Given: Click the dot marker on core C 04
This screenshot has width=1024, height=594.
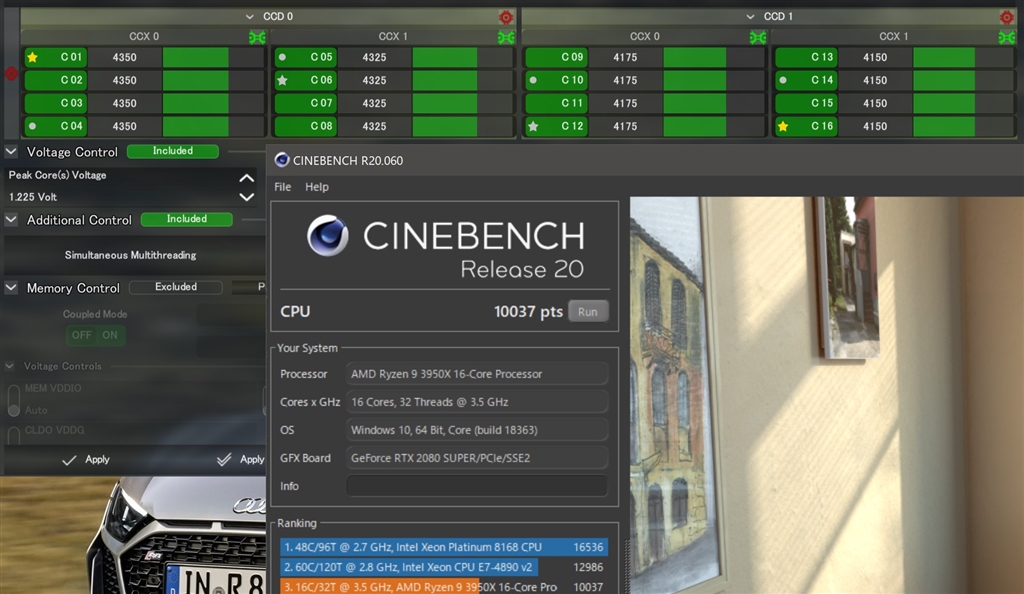Looking at the screenshot, I should 32,126.
